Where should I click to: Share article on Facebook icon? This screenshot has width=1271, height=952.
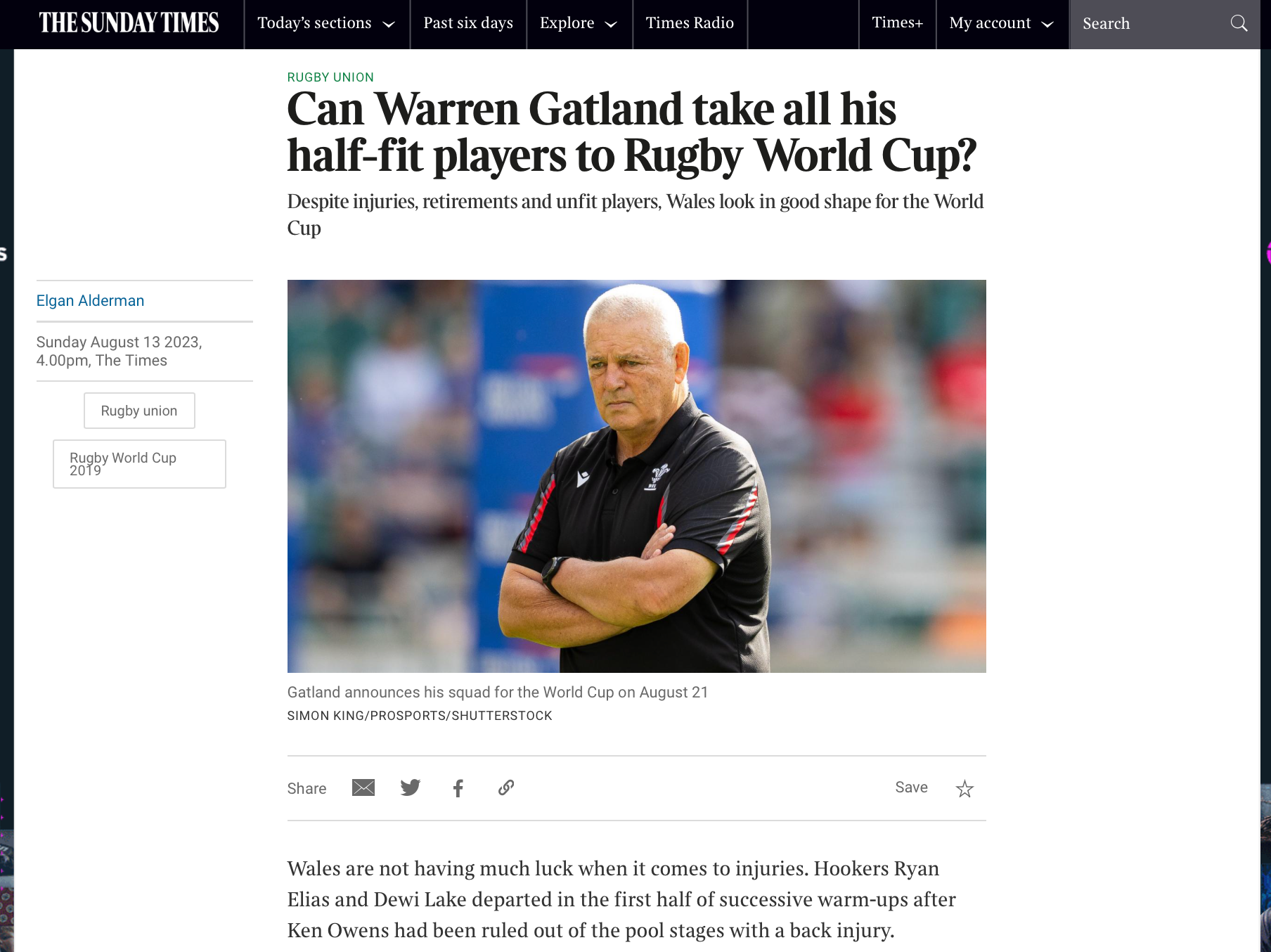(x=458, y=788)
